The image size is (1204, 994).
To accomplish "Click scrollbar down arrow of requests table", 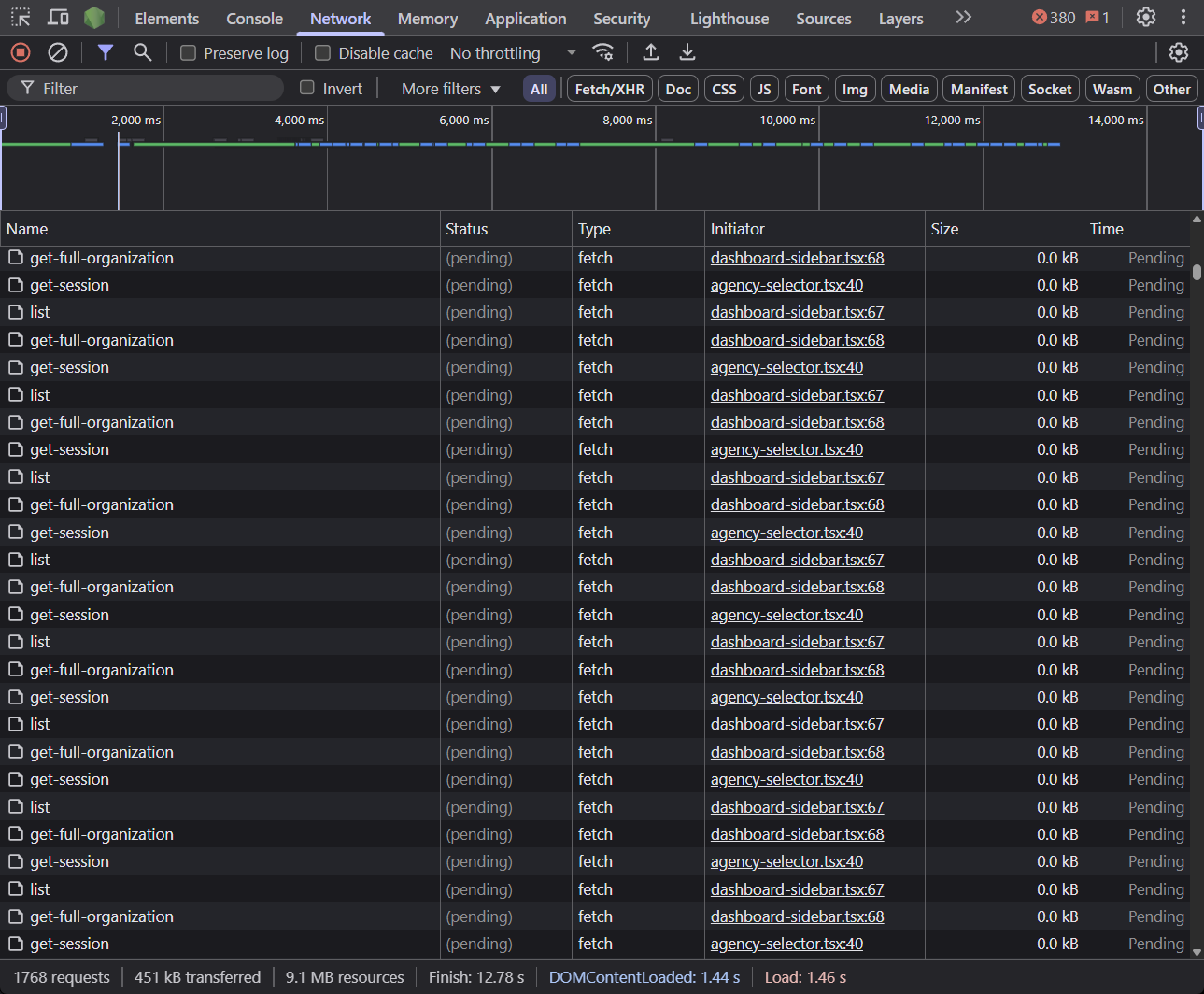I will [x=1197, y=952].
